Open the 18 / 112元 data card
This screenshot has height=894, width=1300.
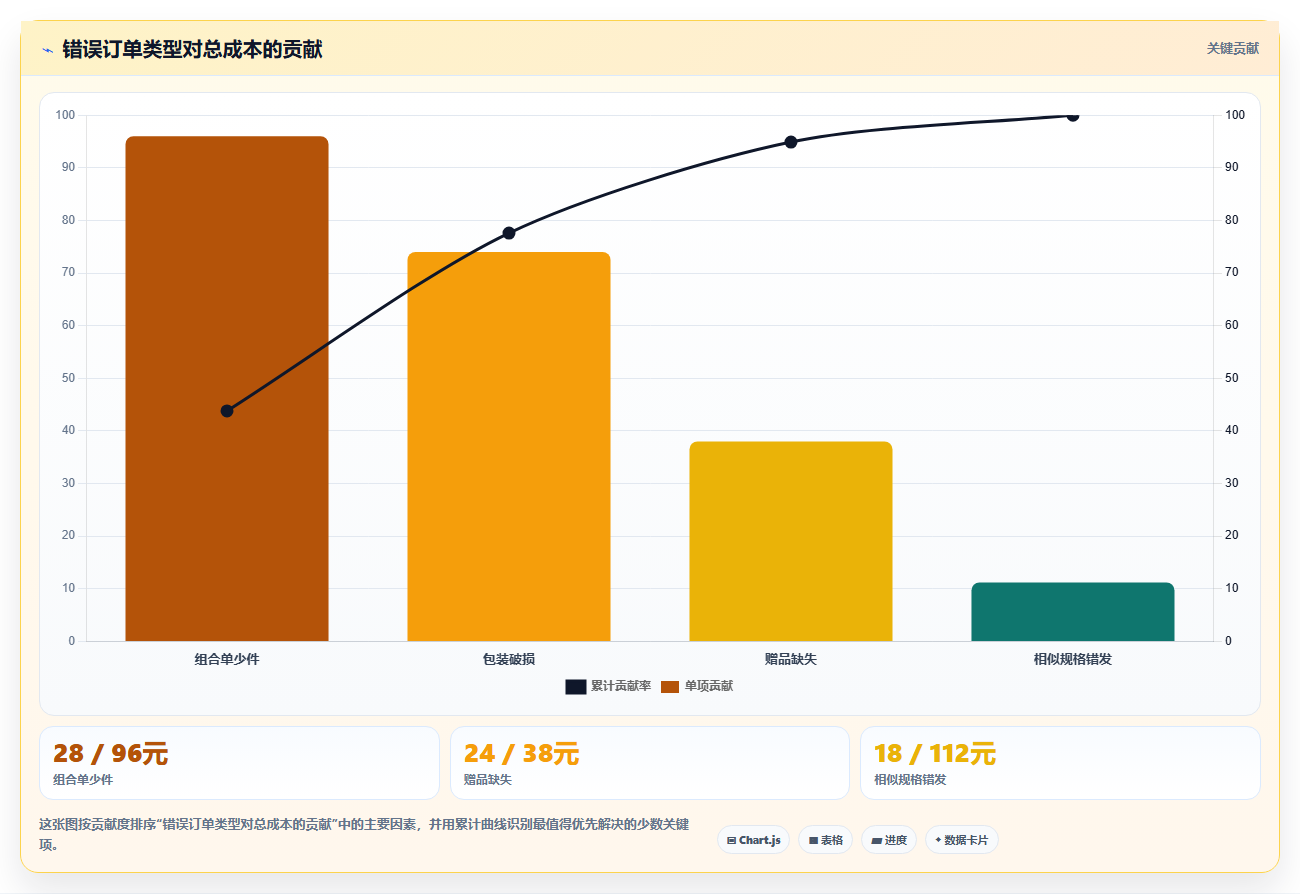pyautogui.click(x=1060, y=763)
